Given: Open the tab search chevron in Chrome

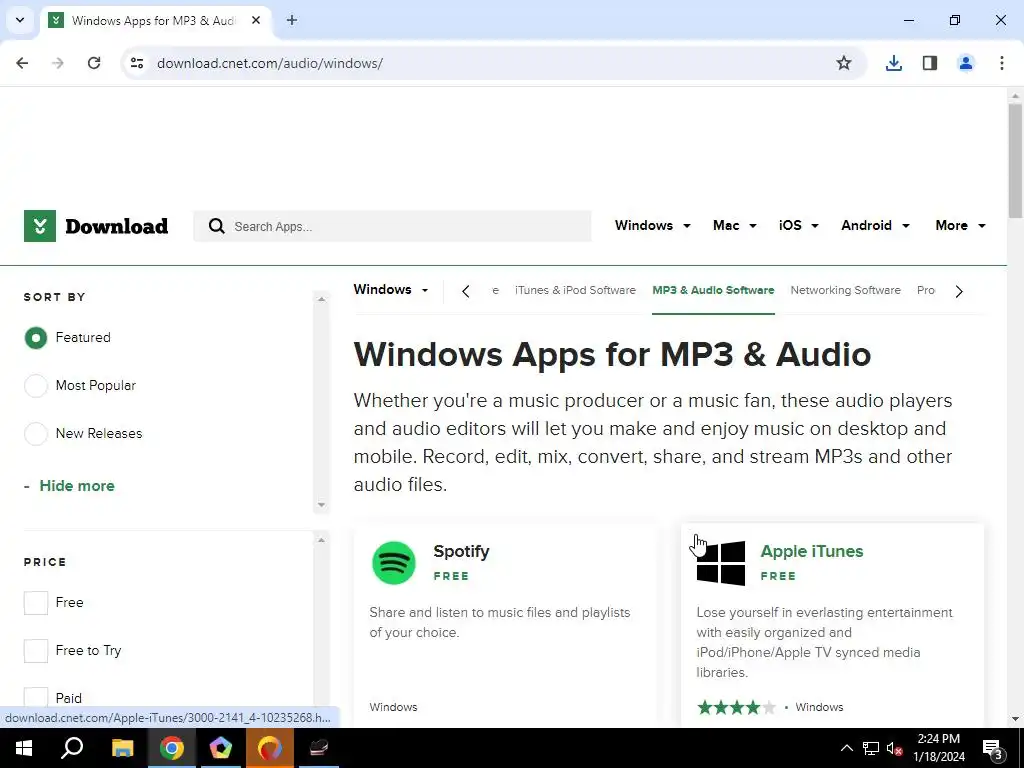Looking at the screenshot, I should pos(20,20).
